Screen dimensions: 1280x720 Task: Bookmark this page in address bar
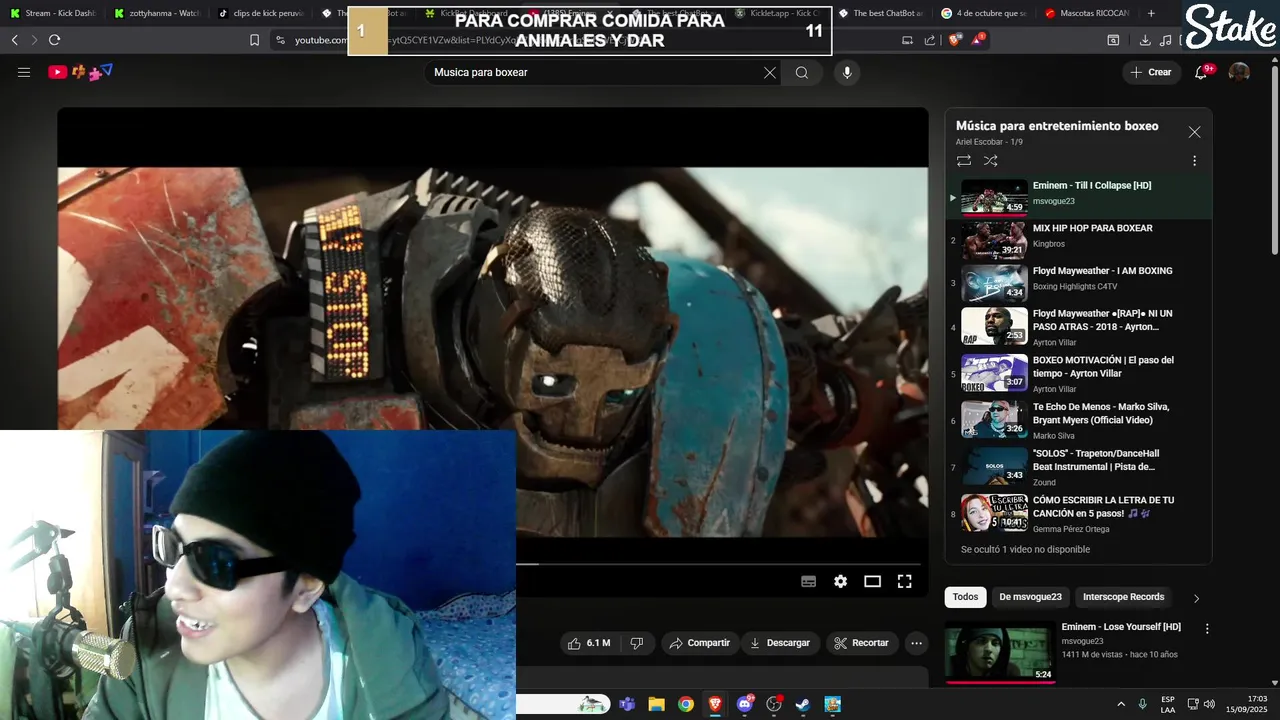tap(254, 40)
